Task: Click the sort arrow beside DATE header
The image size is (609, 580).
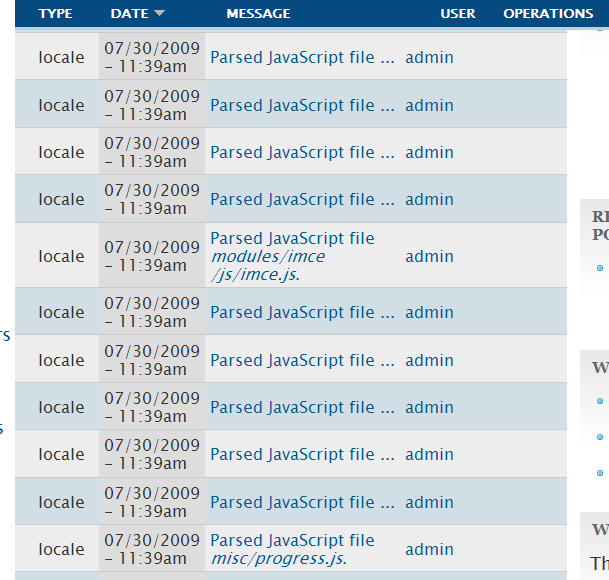Action: pyautogui.click(x=159, y=13)
